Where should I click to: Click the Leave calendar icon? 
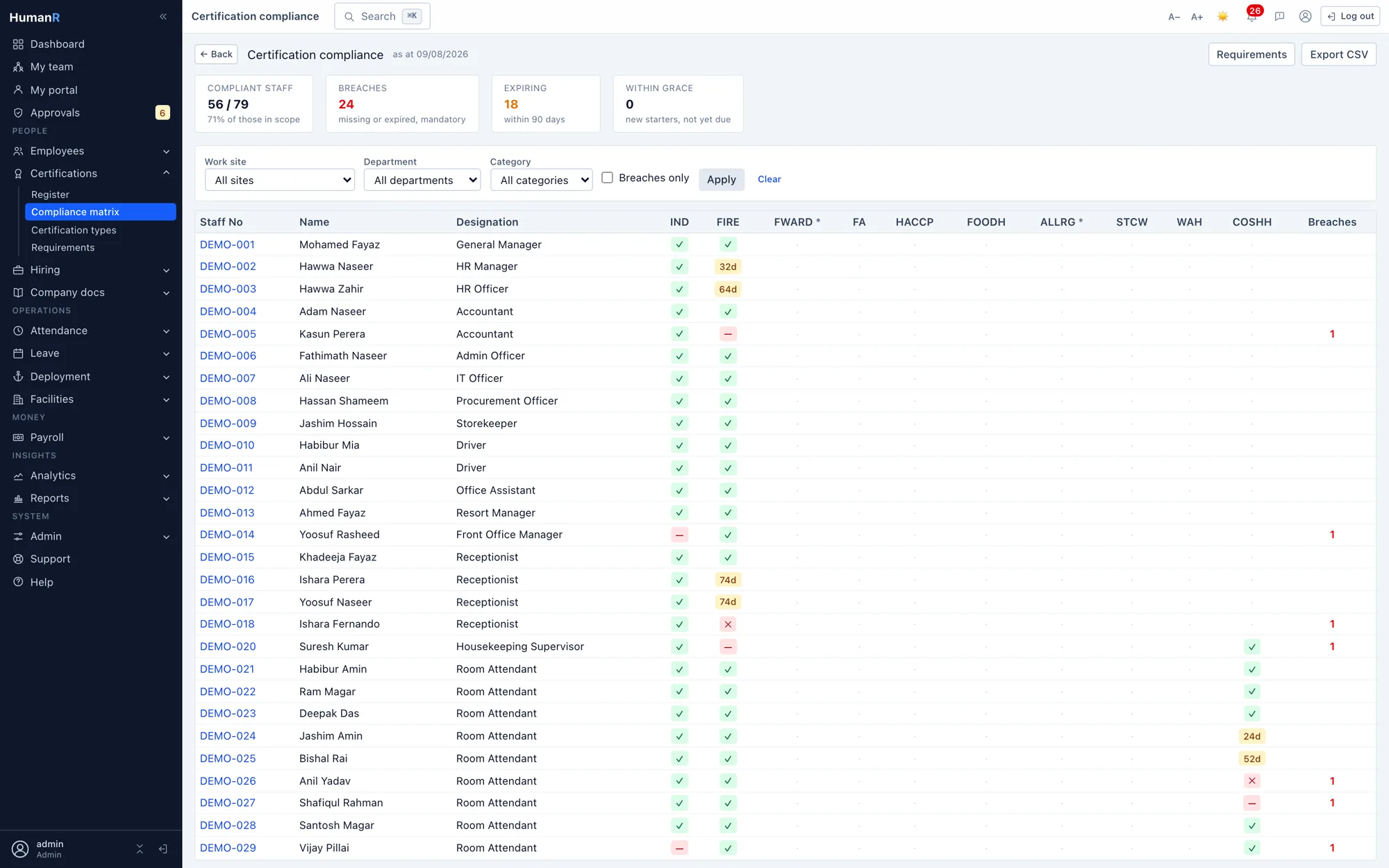pyautogui.click(x=18, y=353)
